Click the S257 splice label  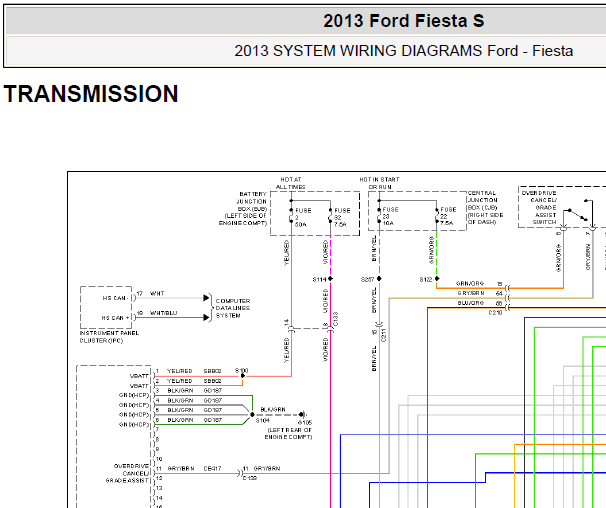(367, 280)
